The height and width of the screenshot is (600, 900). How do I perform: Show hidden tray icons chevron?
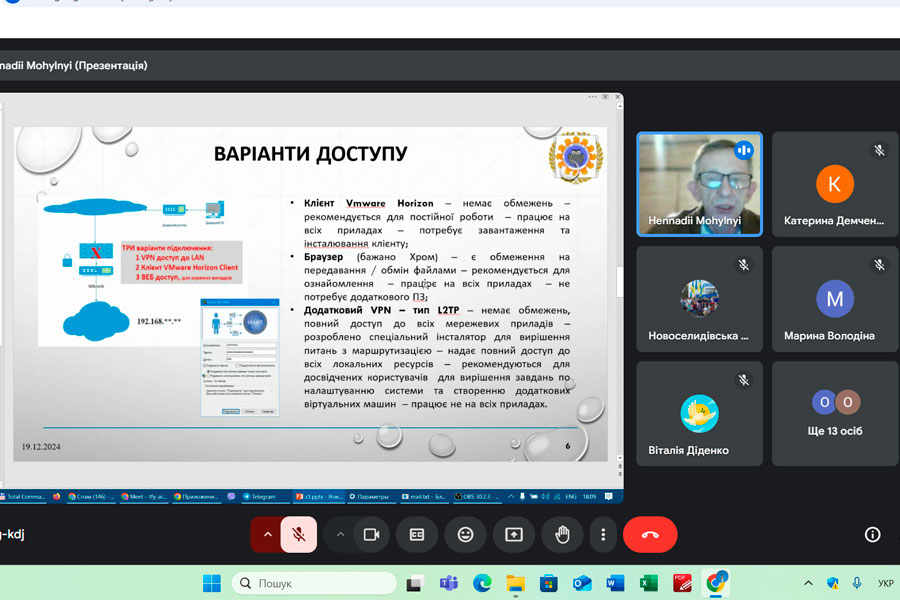click(x=808, y=583)
